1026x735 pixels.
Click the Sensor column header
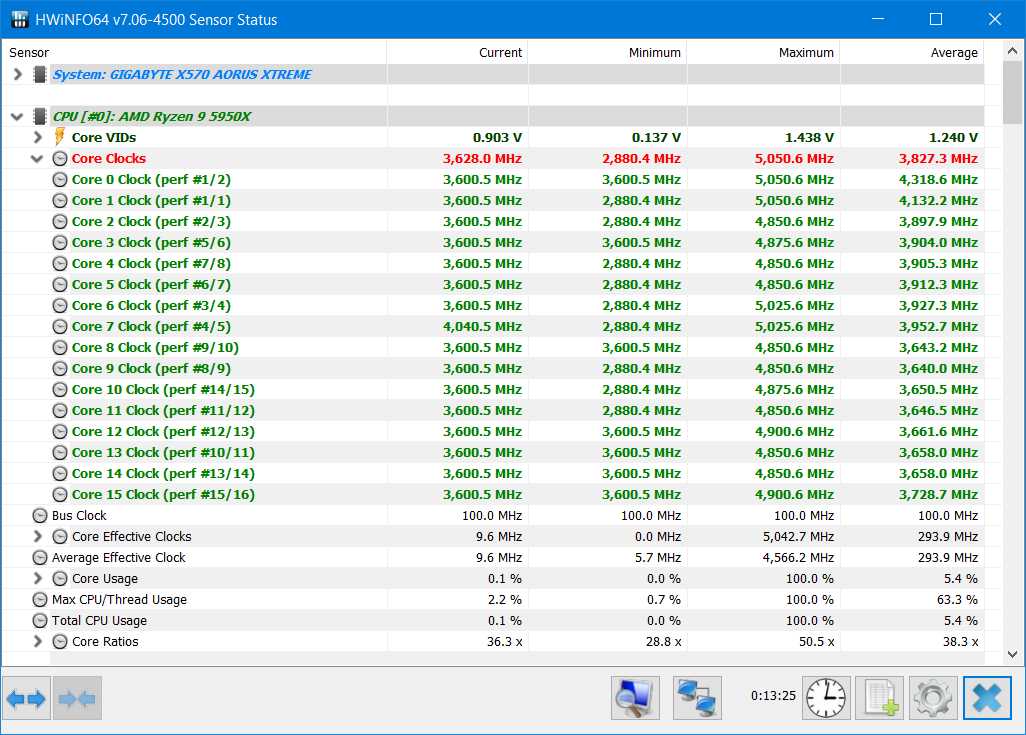[x=194, y=52]
